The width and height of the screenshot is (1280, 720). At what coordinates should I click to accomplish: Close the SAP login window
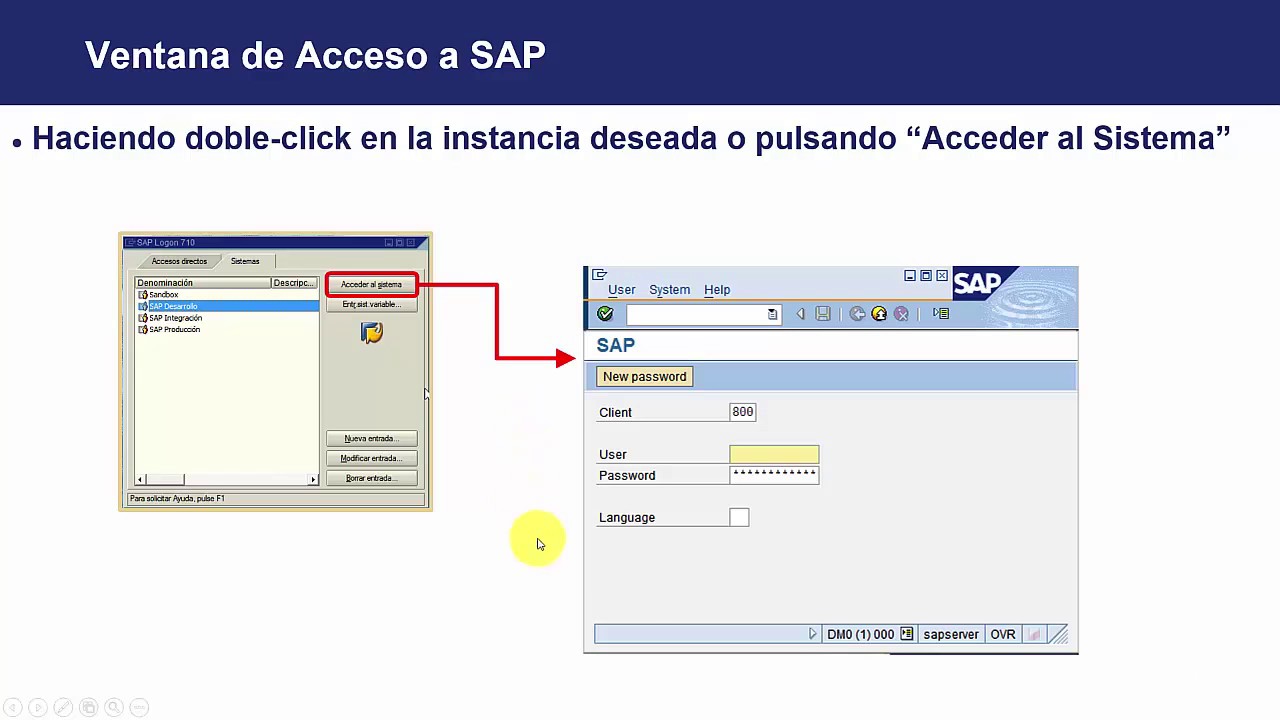point(941,276)
